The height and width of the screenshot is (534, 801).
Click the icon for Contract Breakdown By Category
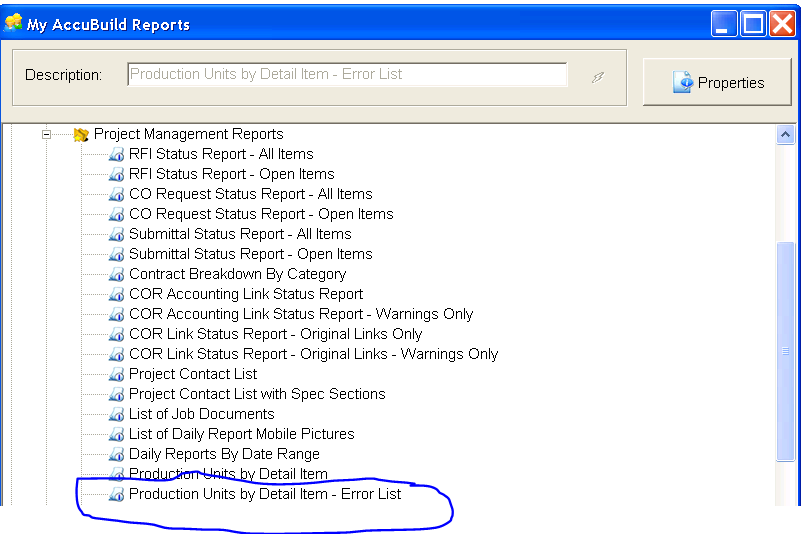116,274
